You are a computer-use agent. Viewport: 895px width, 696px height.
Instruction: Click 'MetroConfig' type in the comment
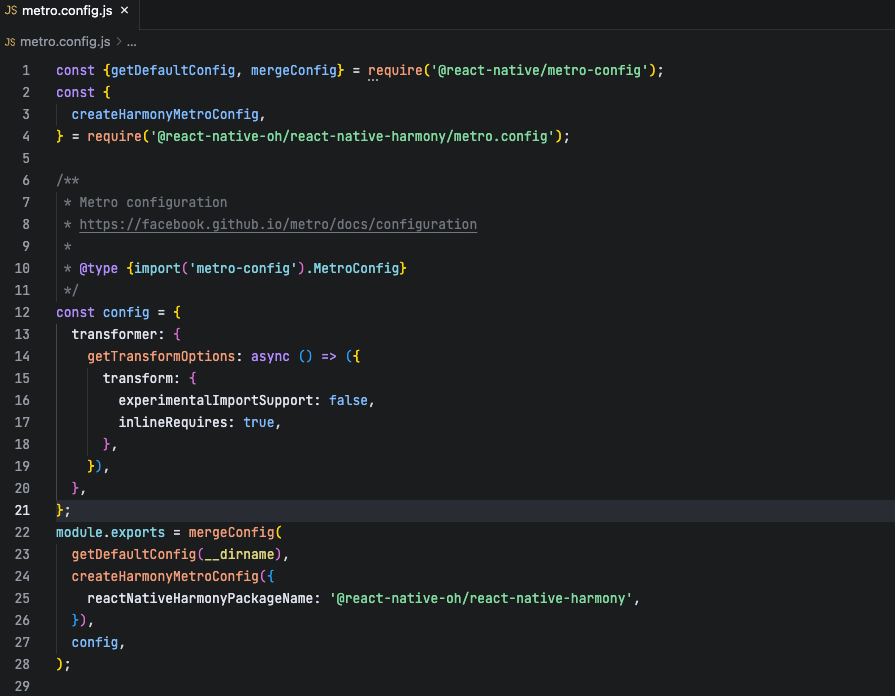(x=356, y=268)
